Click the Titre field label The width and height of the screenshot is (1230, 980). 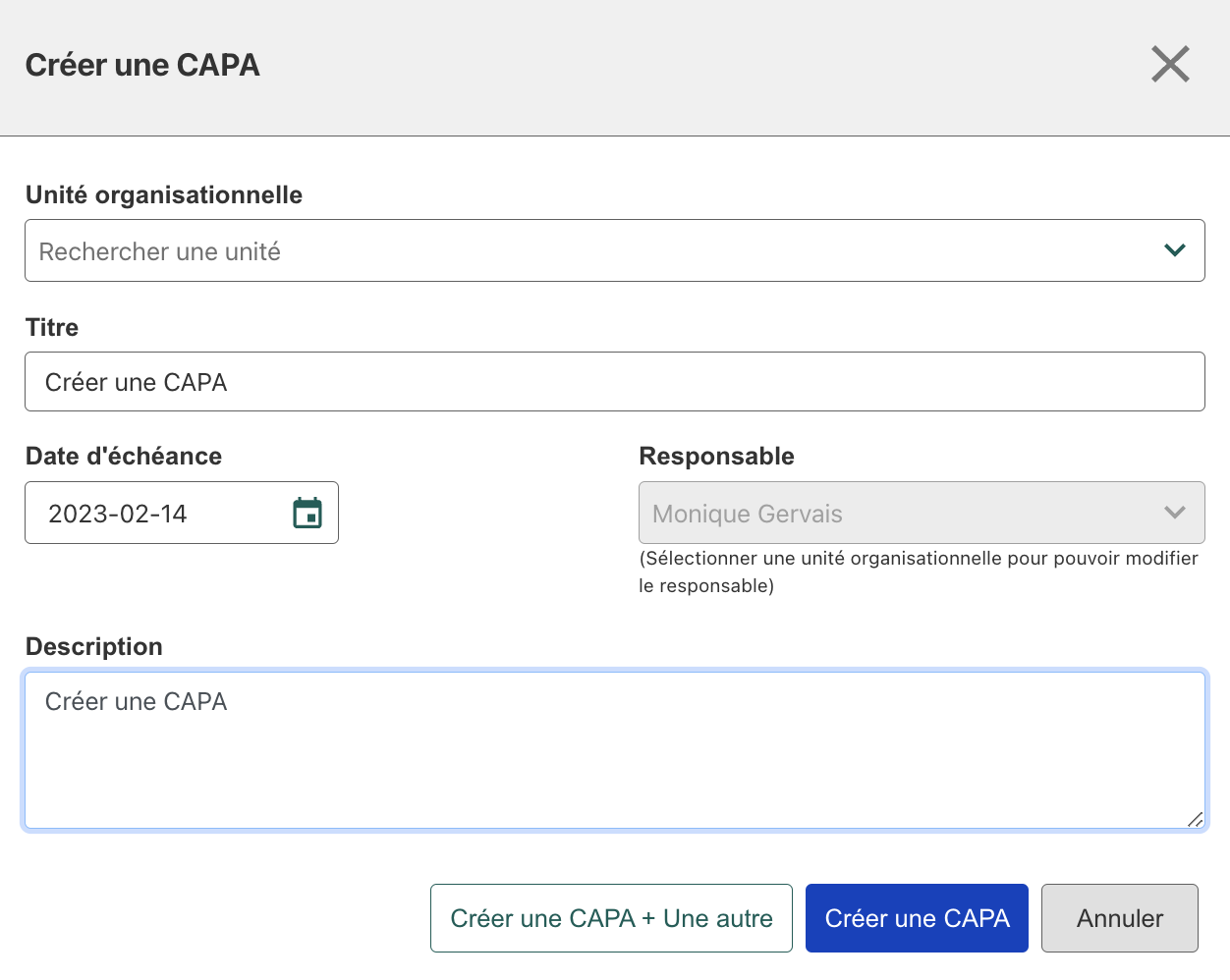[x=52, y=327]
